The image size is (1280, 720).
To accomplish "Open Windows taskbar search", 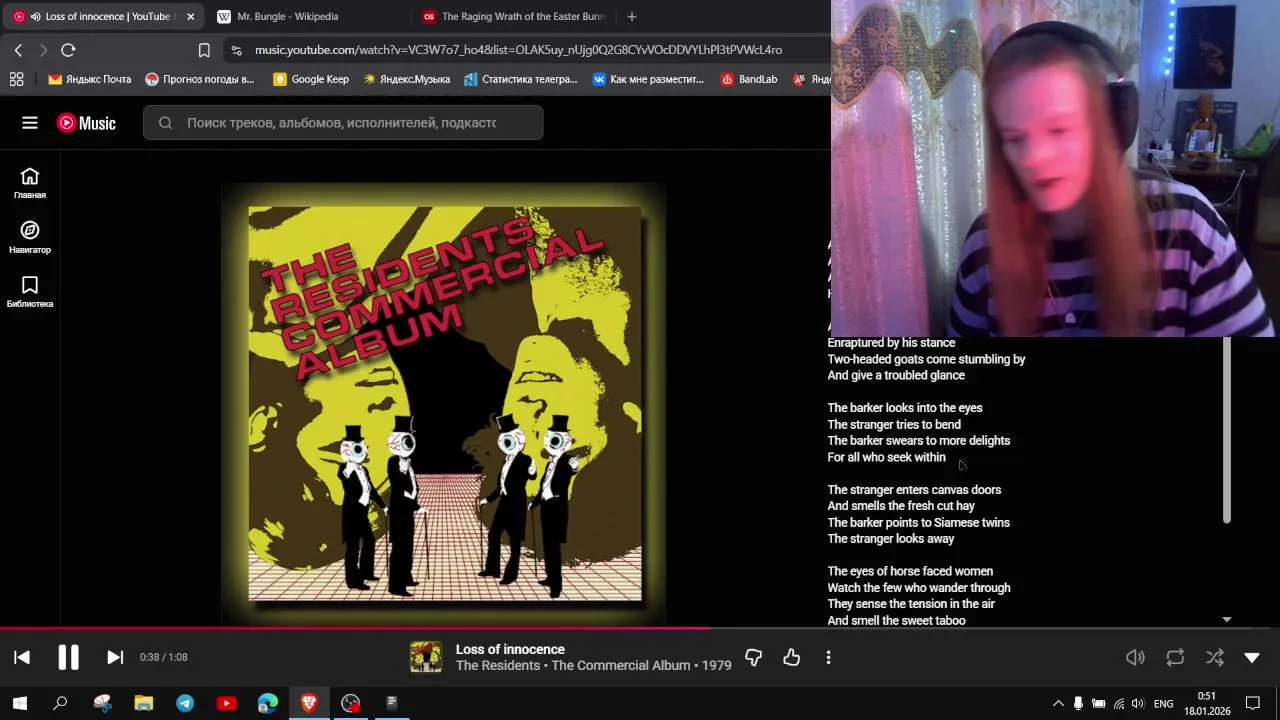I will [60, 703].
